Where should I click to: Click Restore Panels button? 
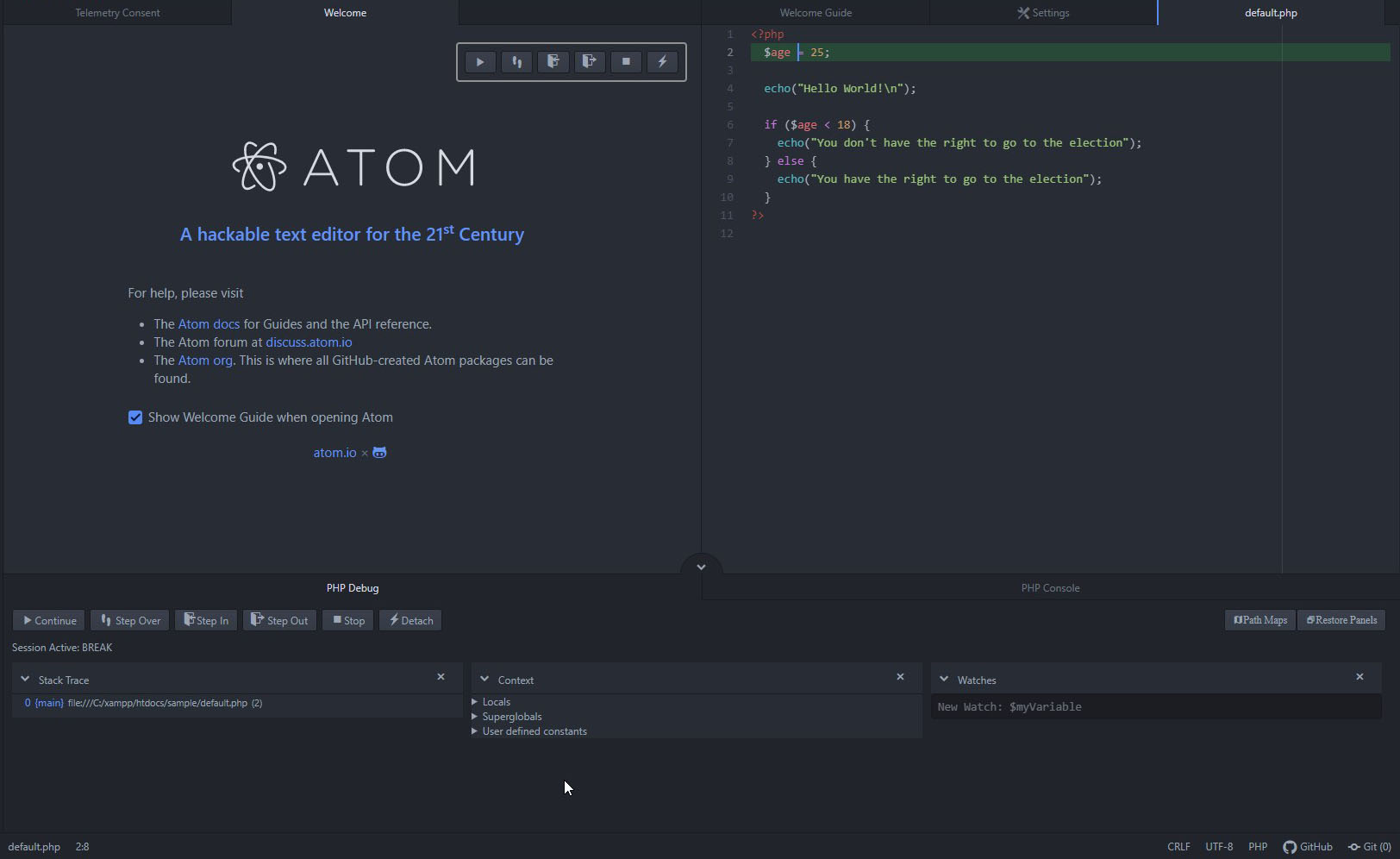1341,620
